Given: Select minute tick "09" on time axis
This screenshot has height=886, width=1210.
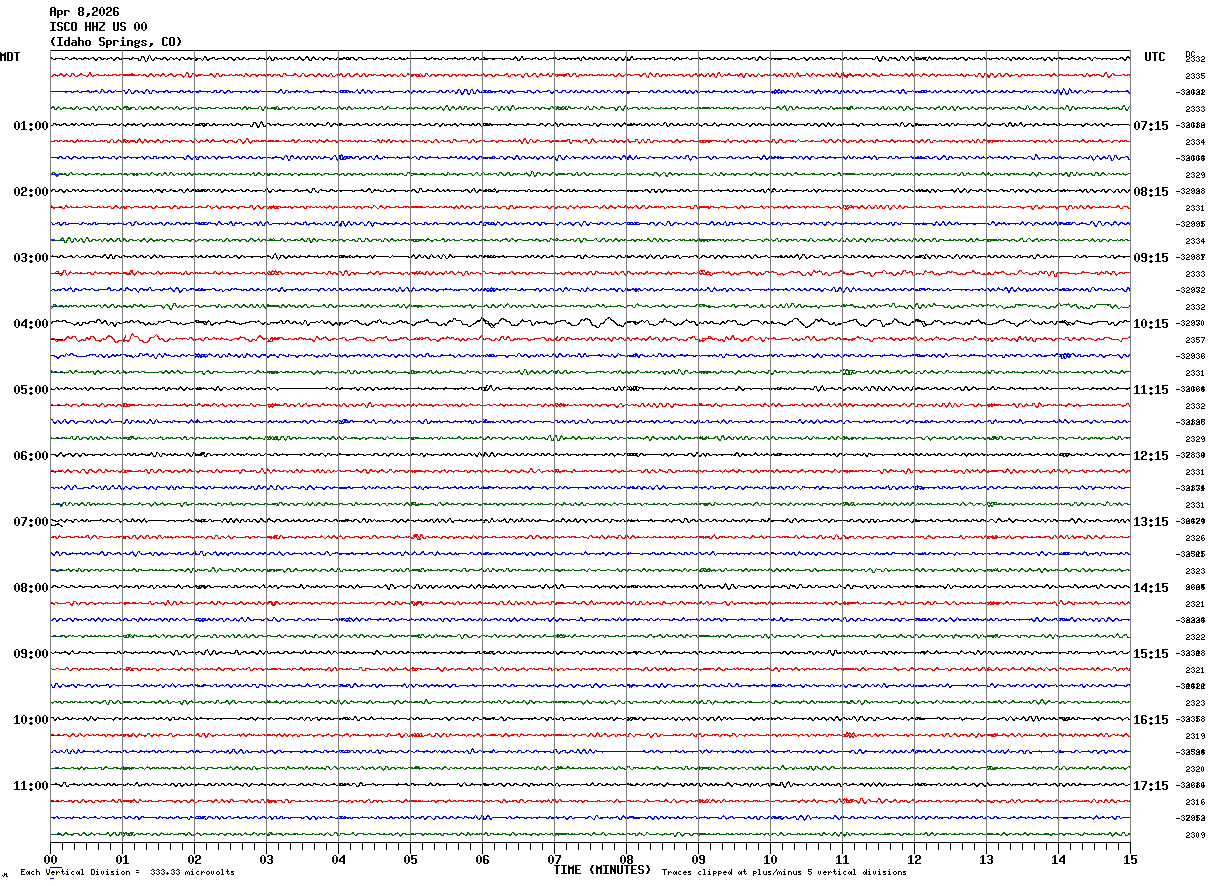Looking at the screenshot, I should point(699,859).
